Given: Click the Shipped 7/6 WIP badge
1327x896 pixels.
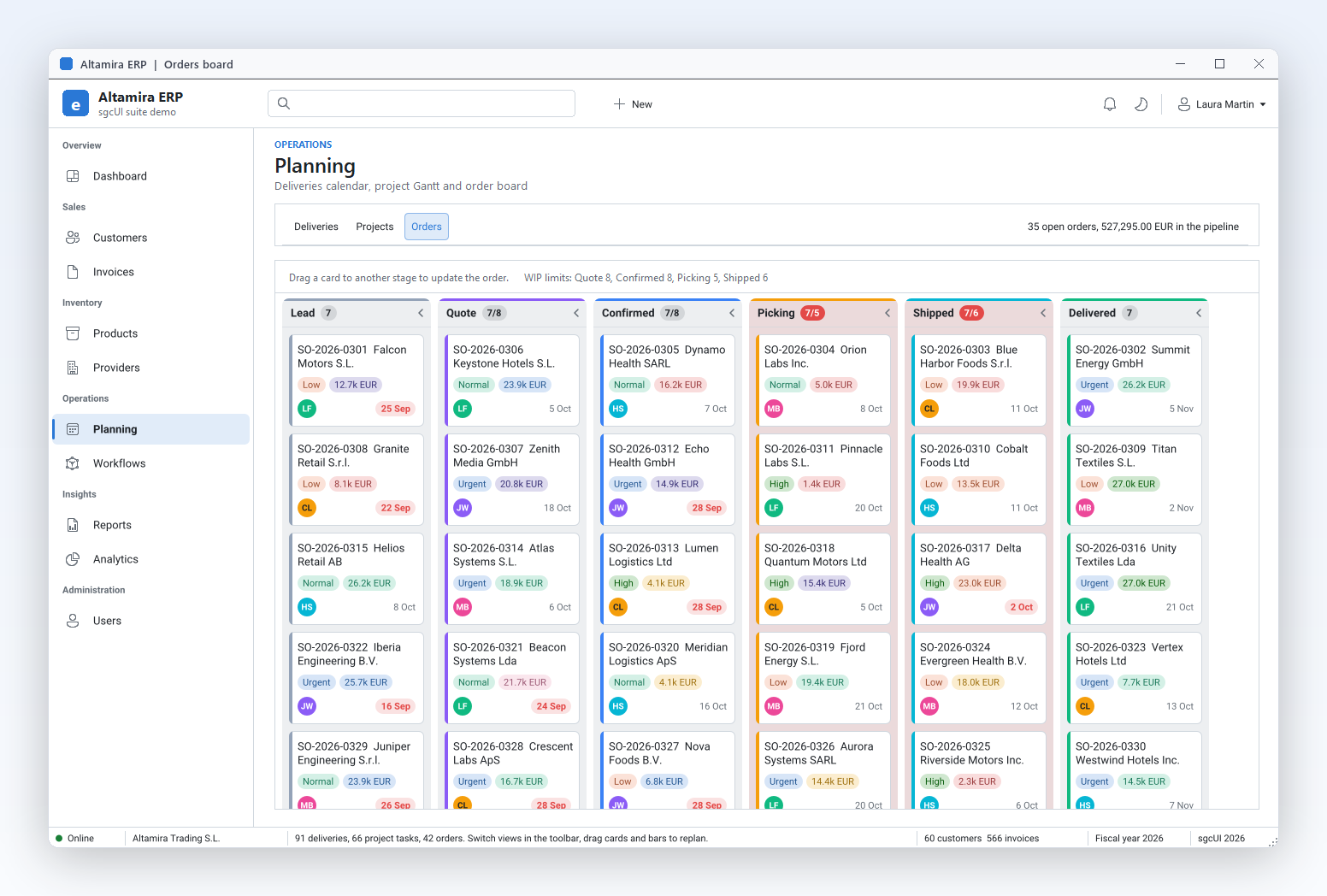Looking at the screenshot, I should pos(971,313).
